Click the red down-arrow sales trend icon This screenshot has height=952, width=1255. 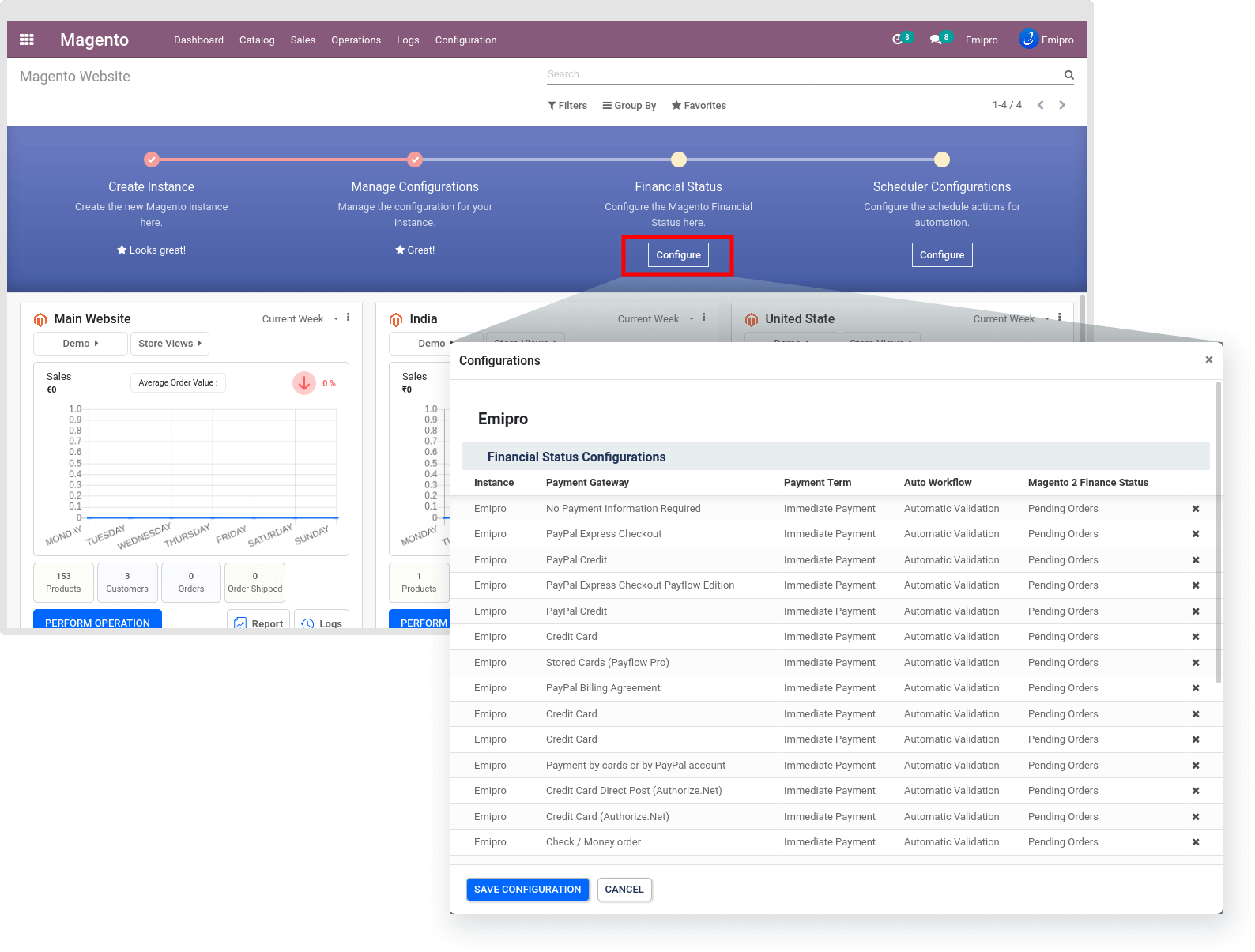[x=304, y=383]
